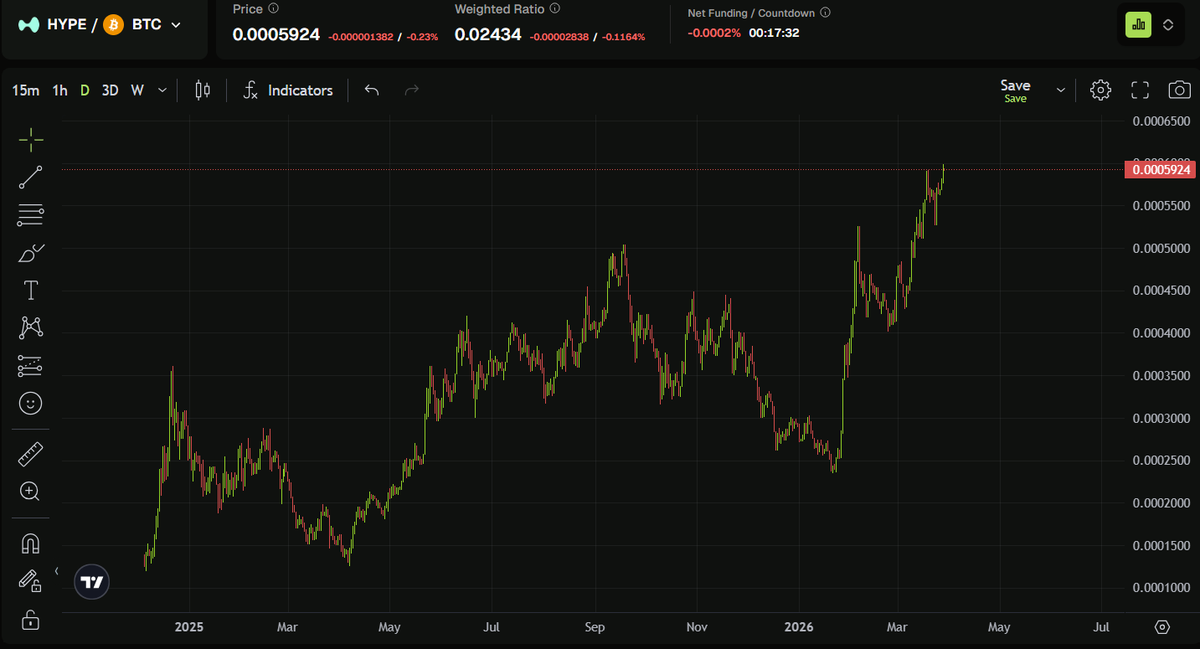Expand the Save layout dropdown arrow
Image resolution: width=1200 pixels, height=649 pixels.
[x=1061, y=90]
